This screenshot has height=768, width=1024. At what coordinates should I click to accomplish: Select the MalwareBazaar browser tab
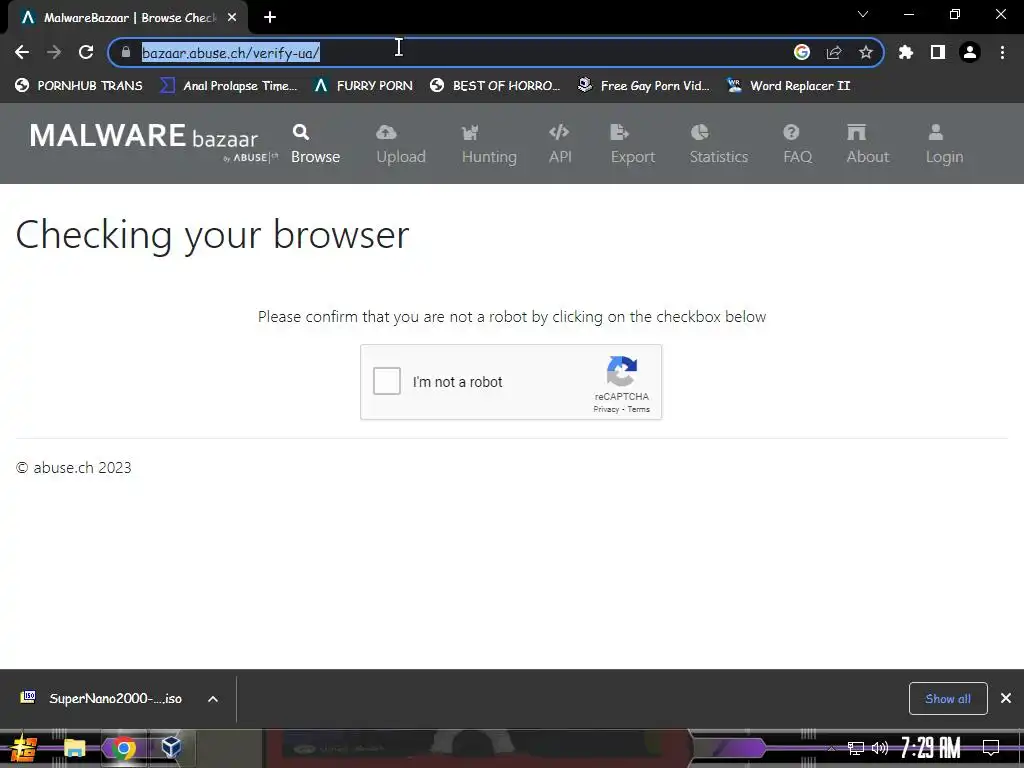[x=128, y=18]
